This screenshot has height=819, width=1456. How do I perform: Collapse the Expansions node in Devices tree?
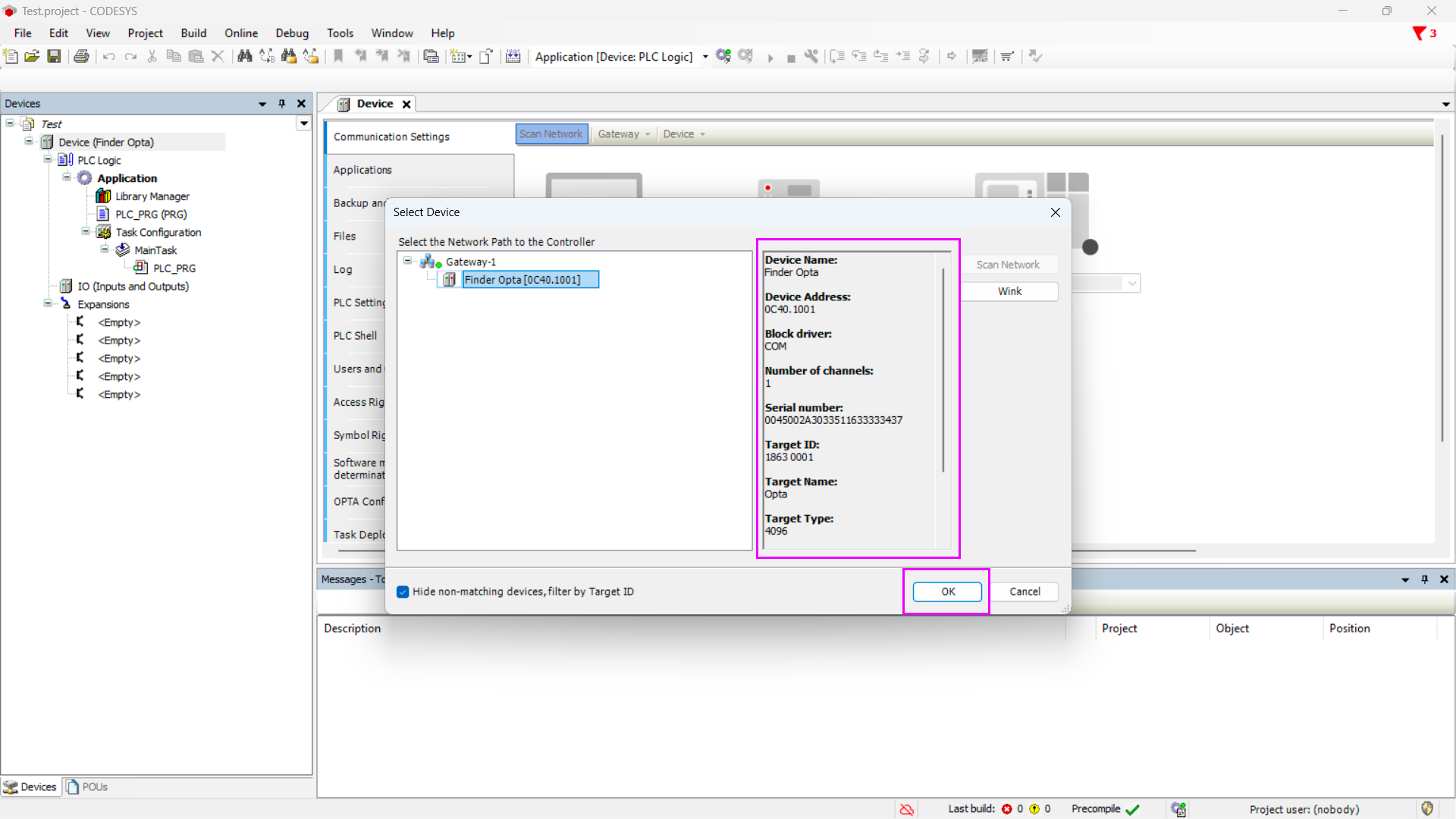48,303
